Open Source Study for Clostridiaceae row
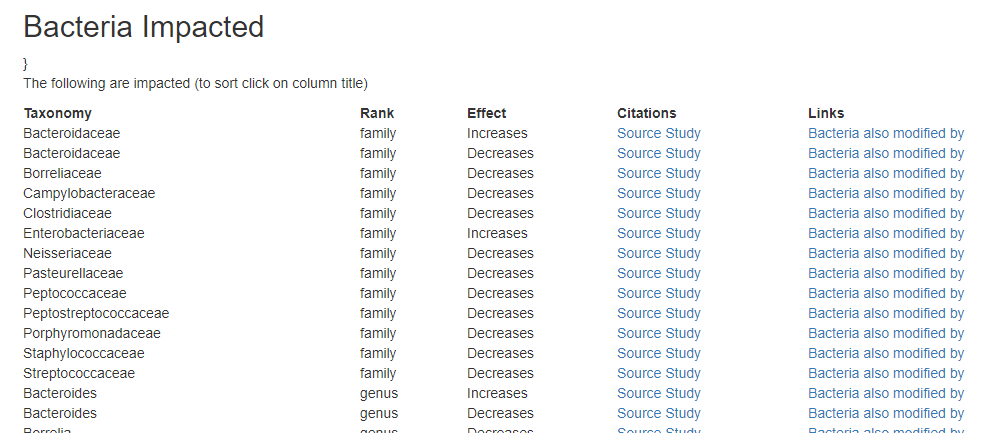Screen dimensions: 981x433 click(x=658, y=213)
